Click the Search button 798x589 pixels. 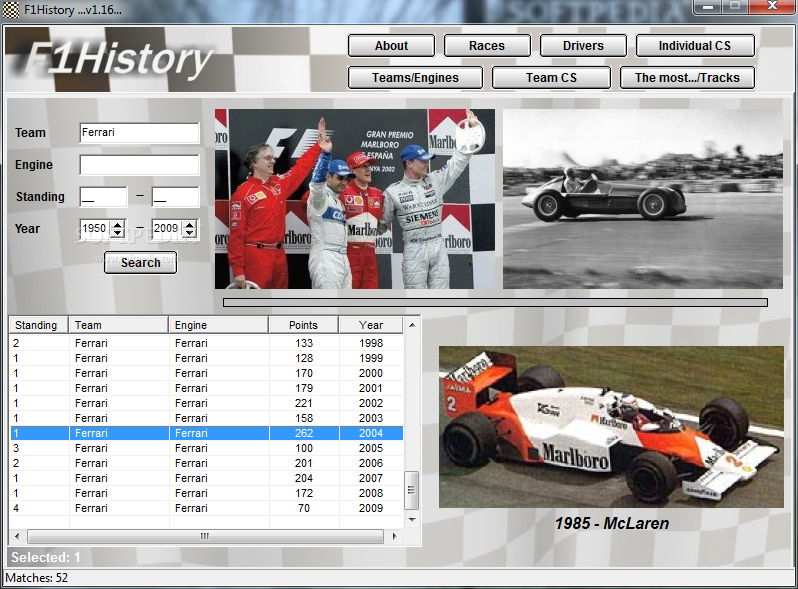click(140, 263)
